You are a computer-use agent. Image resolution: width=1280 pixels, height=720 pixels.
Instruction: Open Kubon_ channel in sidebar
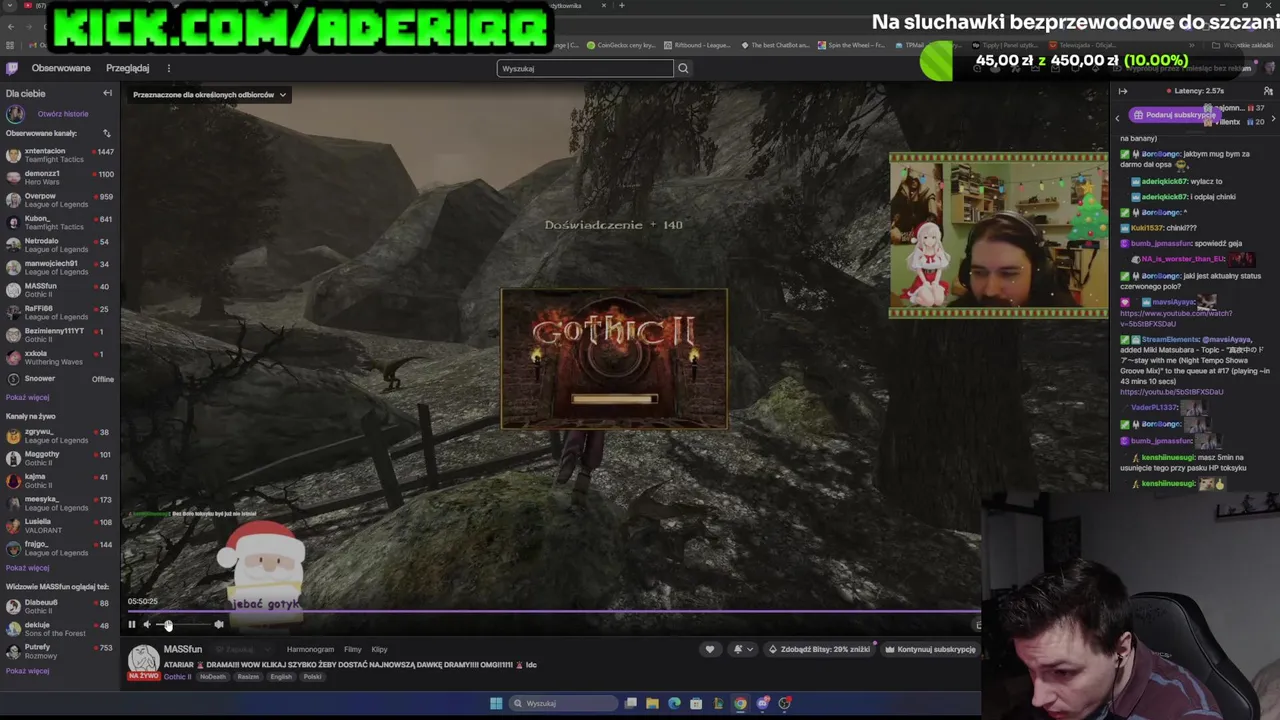60,222
